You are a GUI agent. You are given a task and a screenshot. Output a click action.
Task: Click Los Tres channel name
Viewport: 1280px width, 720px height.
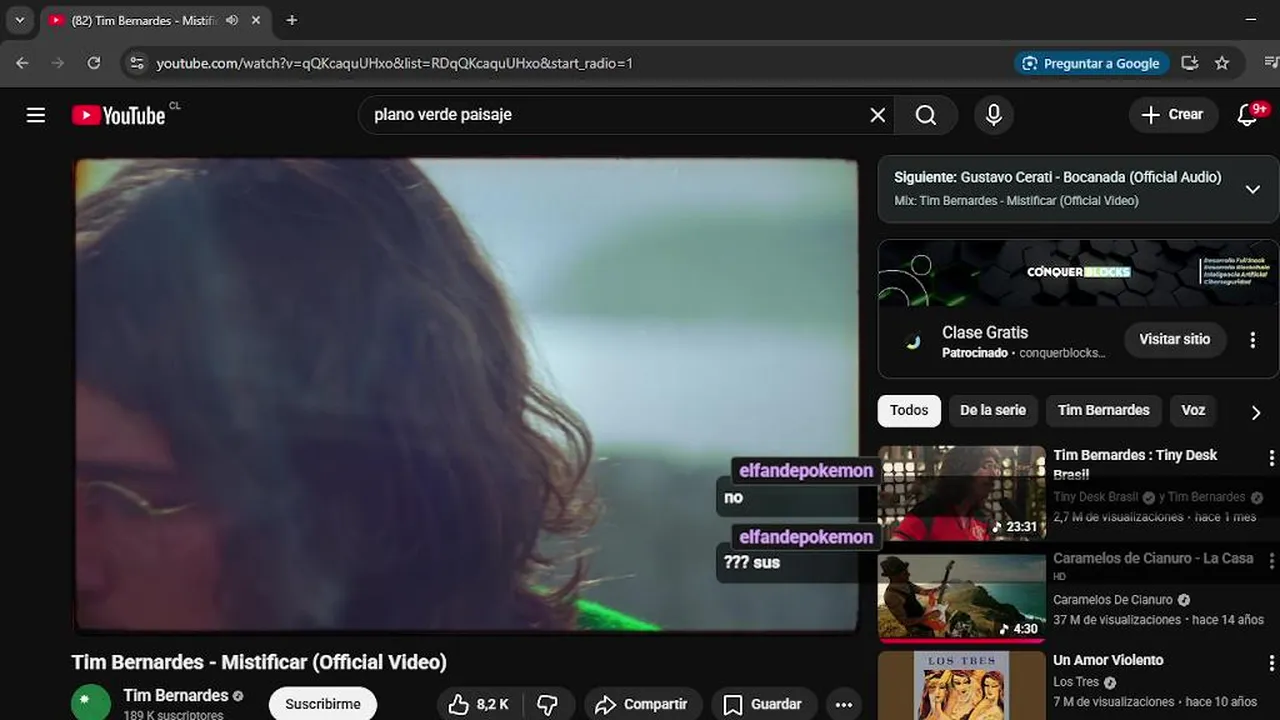pos(1076,682)
